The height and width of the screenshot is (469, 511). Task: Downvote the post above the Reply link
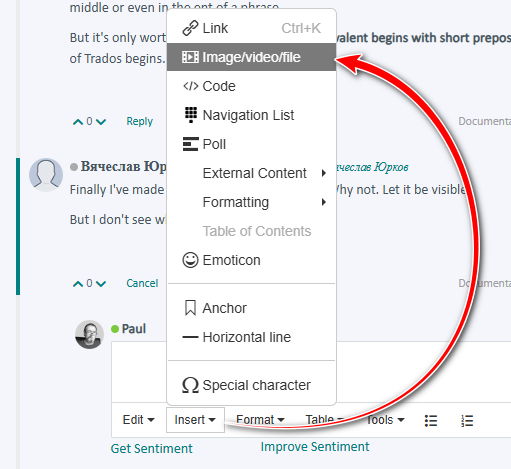[101, 122]
